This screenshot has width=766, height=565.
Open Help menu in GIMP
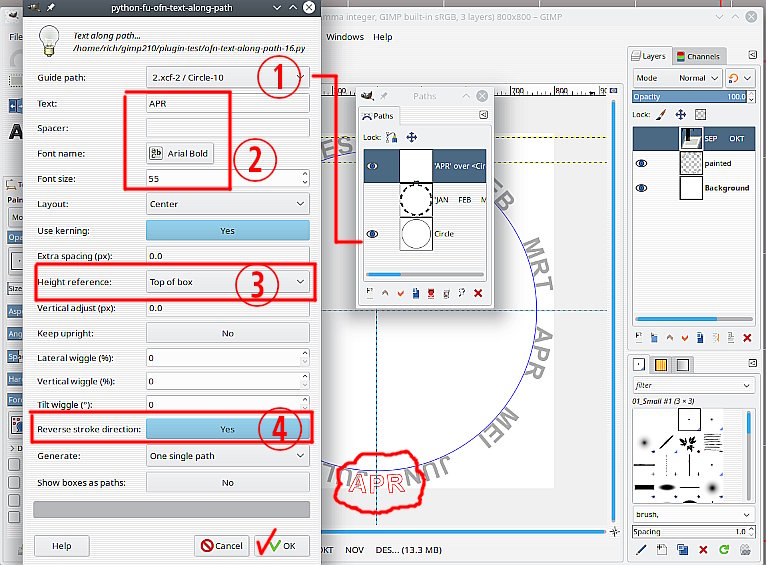[x=383, y=37]
